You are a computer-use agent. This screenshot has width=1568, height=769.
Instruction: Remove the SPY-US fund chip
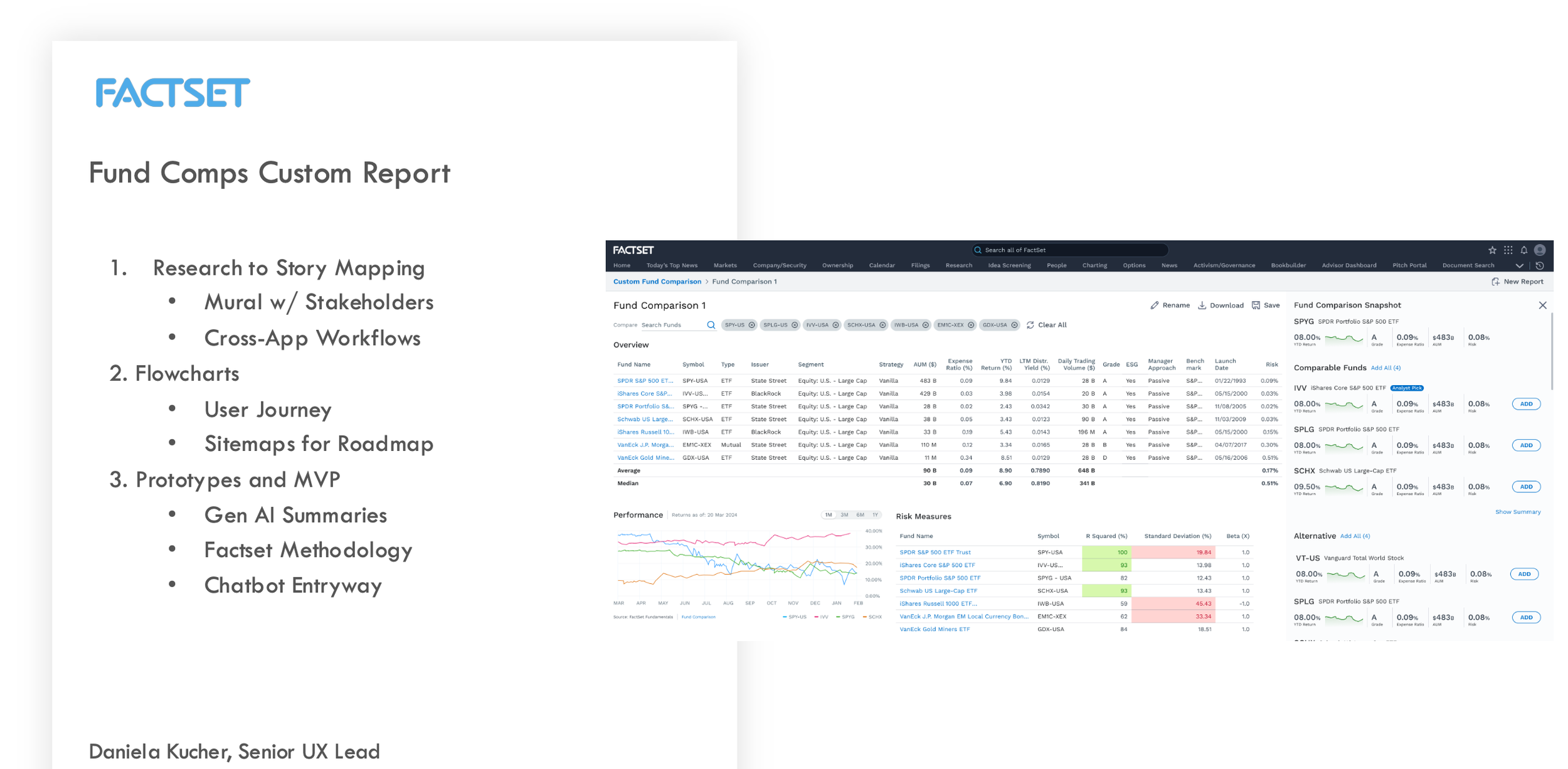751,325
